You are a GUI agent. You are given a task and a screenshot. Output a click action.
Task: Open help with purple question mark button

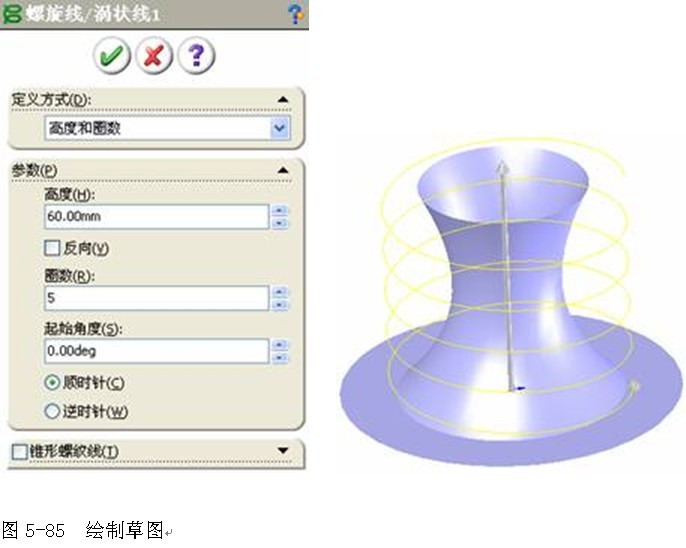point(196,55)
